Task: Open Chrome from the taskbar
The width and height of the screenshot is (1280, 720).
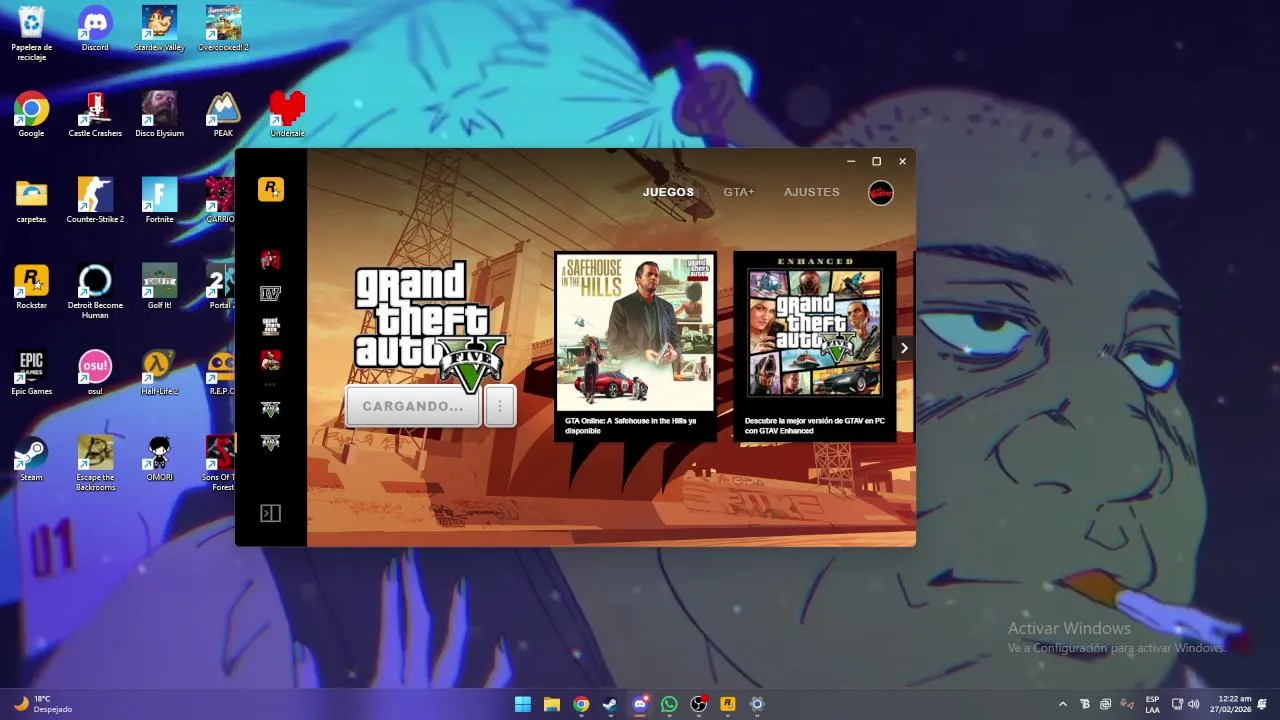Action: pos(581,704)
